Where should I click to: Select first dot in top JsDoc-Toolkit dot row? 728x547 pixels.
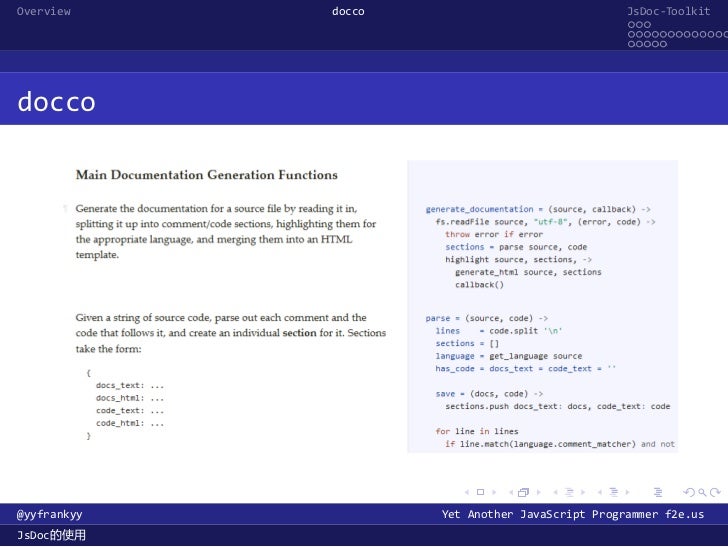coord(631,25)
